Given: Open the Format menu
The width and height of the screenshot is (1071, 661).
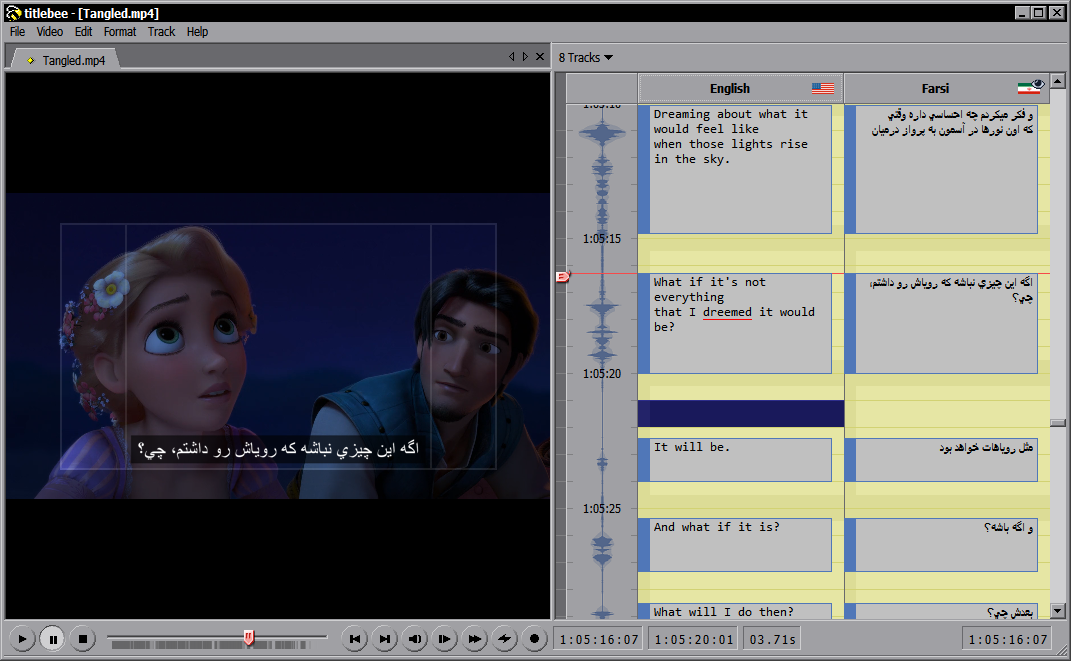Looking at the screenshot, I should coord(120,31).
